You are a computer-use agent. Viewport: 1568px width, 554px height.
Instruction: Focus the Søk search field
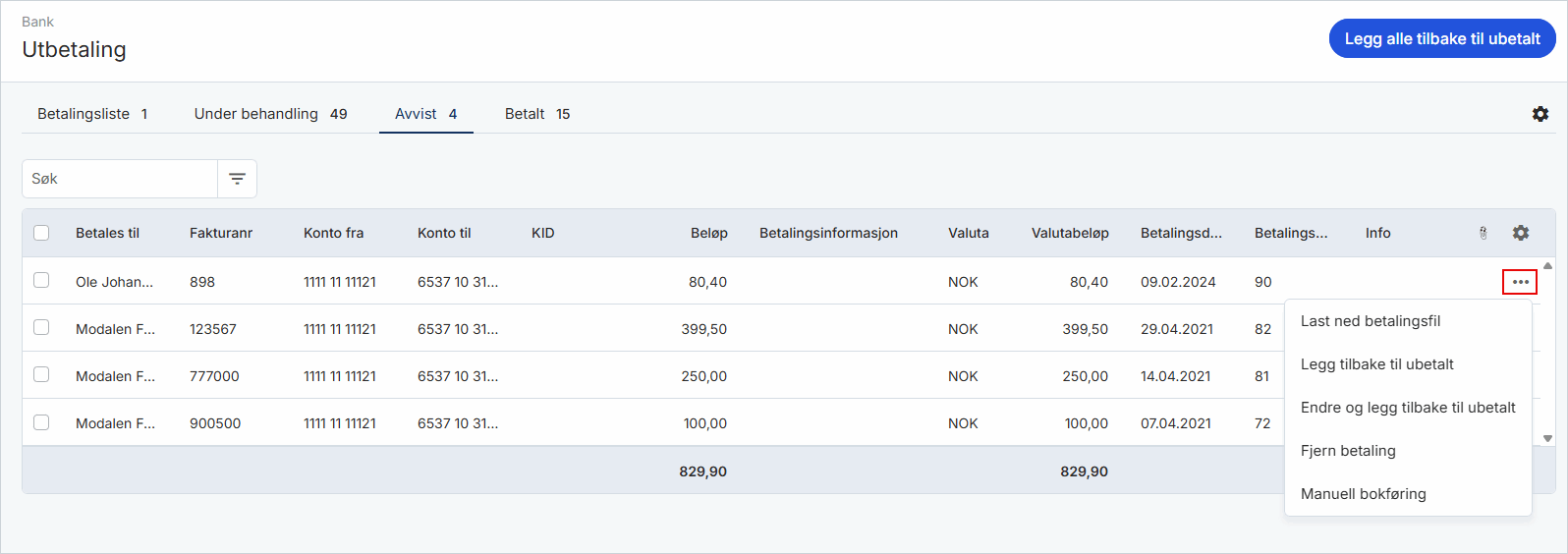[120, 179]
